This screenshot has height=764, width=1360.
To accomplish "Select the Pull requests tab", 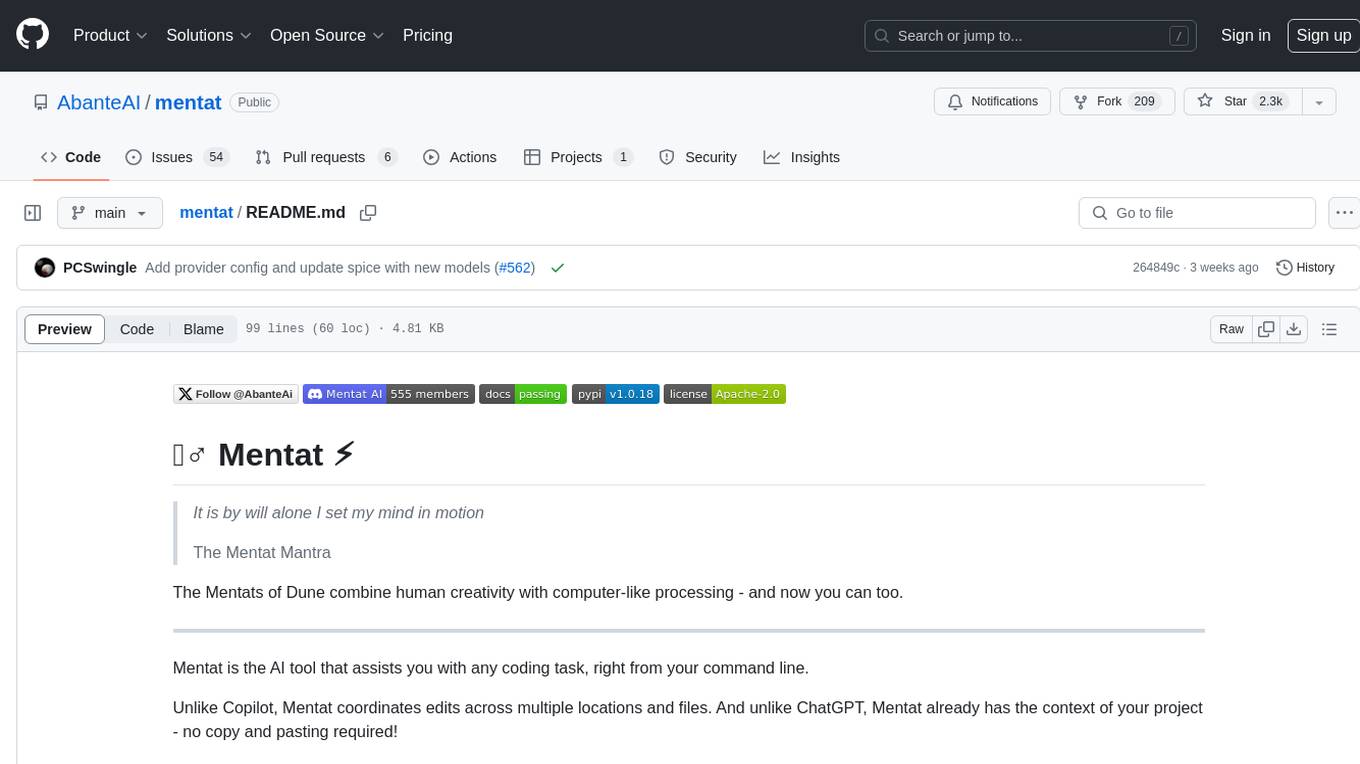I will (x=326, y=157).
